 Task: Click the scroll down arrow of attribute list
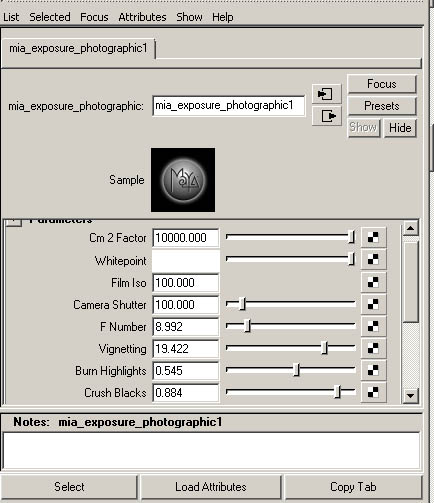pos(410,396)
